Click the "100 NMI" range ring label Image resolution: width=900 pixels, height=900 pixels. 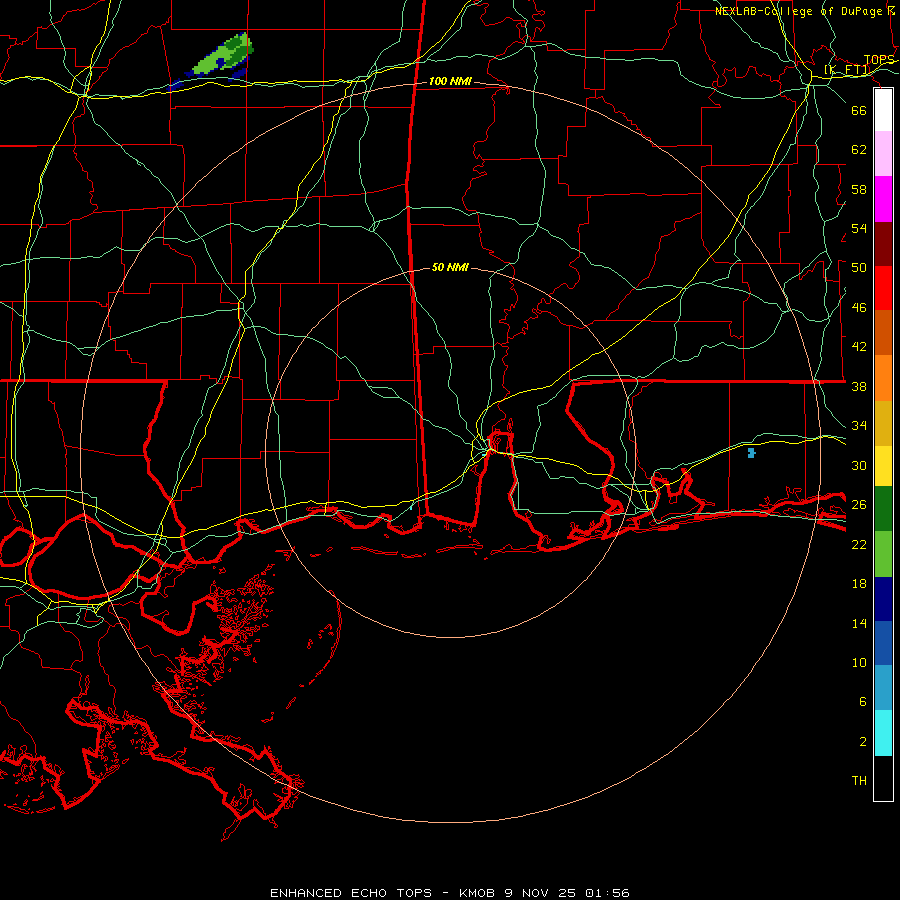[x=450, y=82]
